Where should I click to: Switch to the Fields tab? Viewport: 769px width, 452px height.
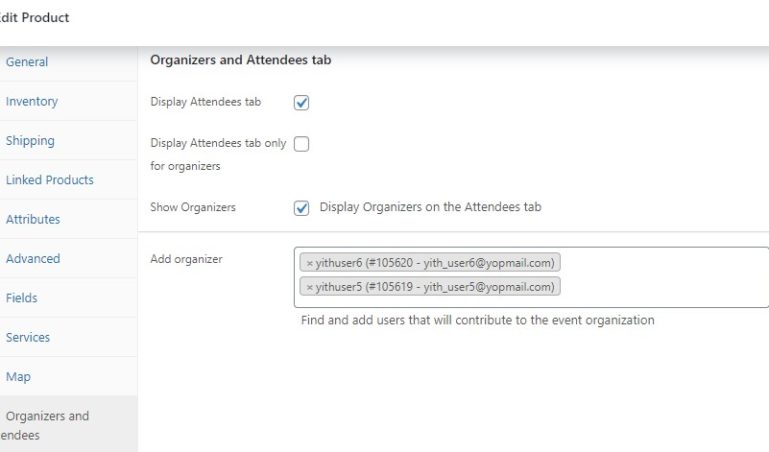click(22, 298)
